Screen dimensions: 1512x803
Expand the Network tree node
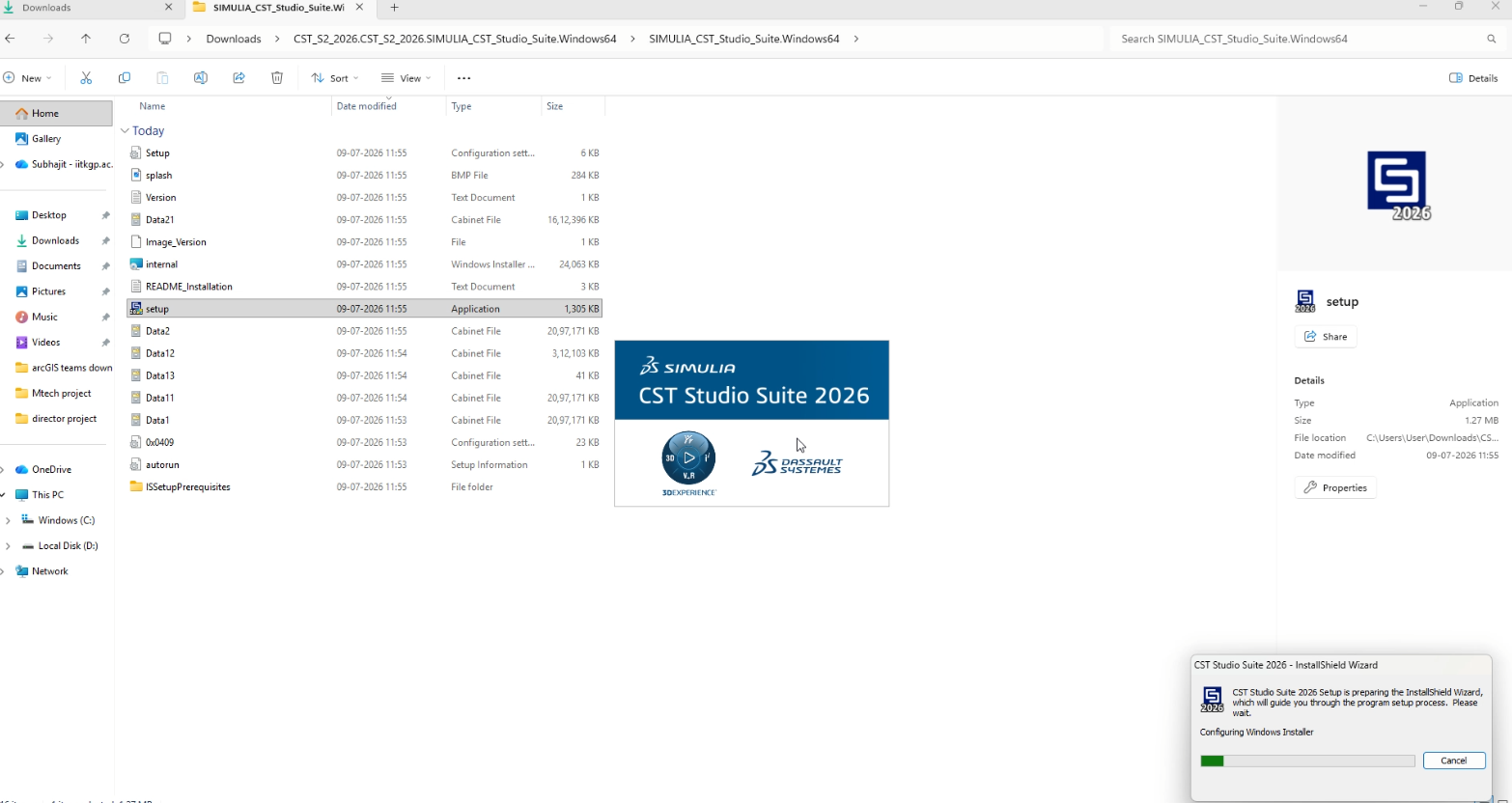[x=3, y=571]
